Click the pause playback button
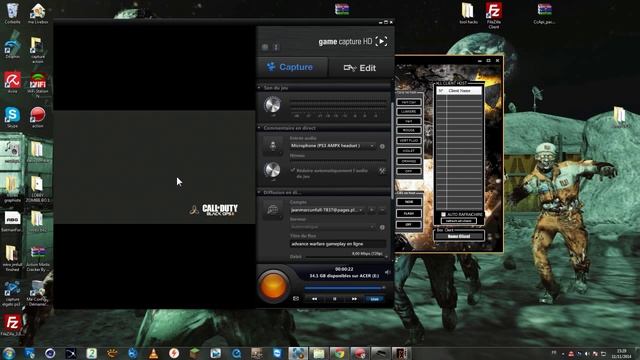The width and height of the screenshot is (640, 360). 334,299
